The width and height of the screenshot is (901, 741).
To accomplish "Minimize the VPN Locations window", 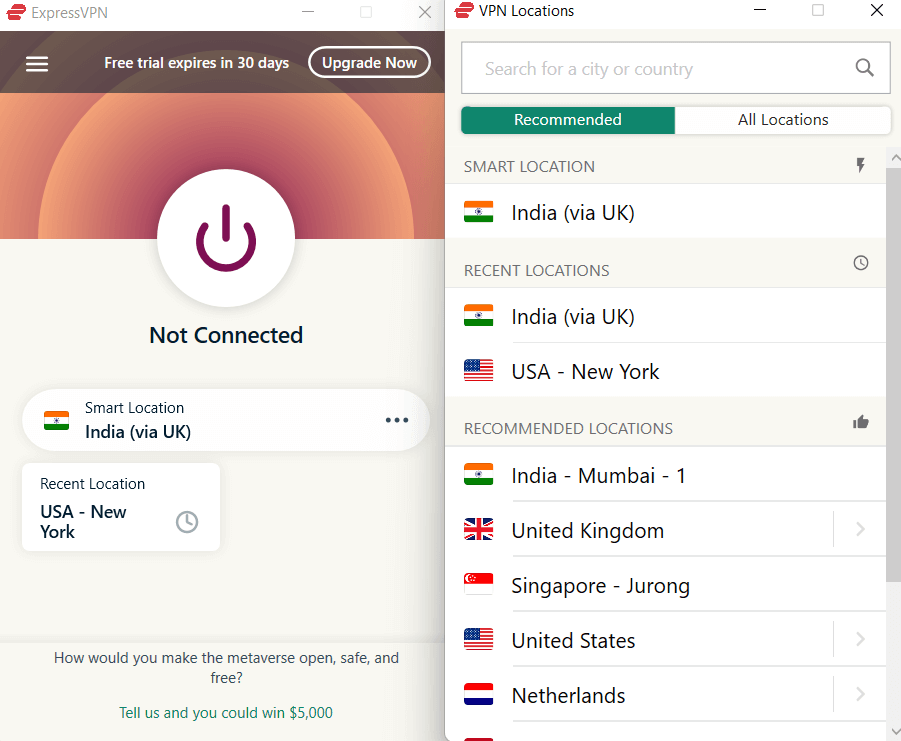I will (x=760, y=10).
